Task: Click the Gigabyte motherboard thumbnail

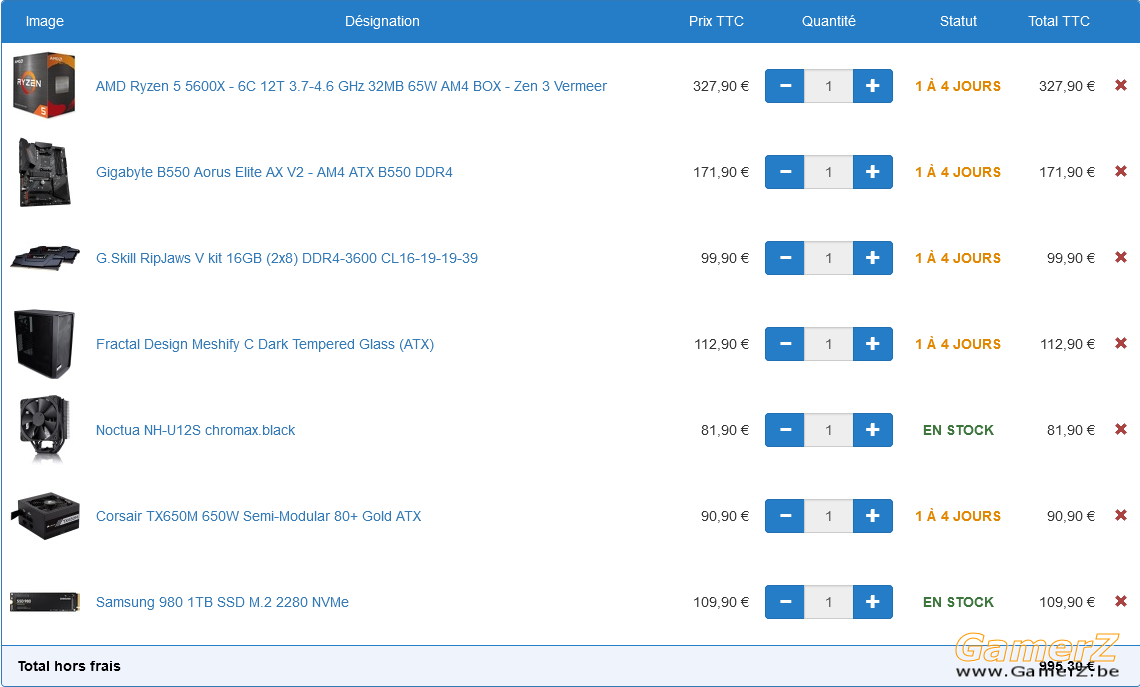Action: [x=44, y=172]
